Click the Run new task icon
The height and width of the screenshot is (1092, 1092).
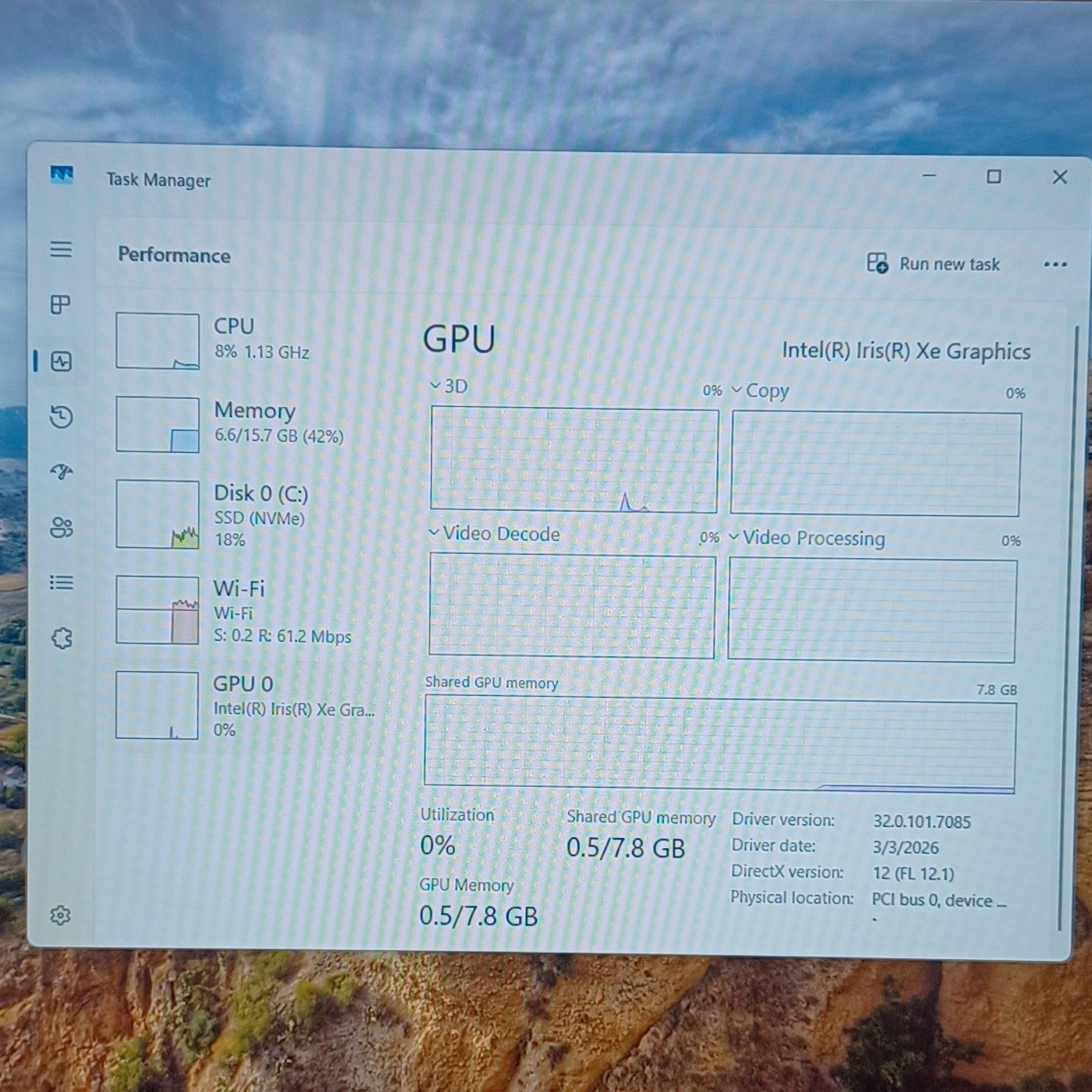[x=877, y=263]
